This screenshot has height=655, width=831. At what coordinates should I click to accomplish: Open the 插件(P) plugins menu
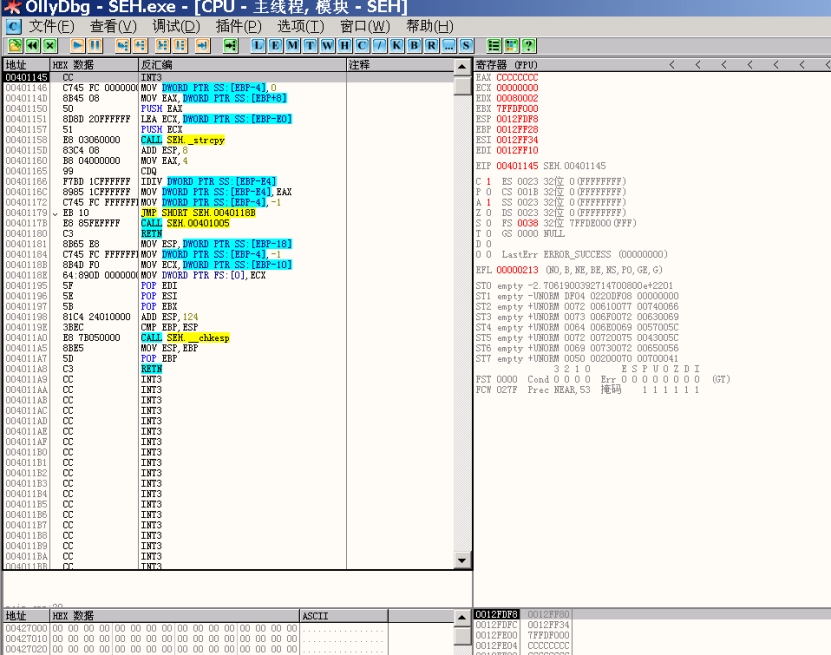coord(238,26)
